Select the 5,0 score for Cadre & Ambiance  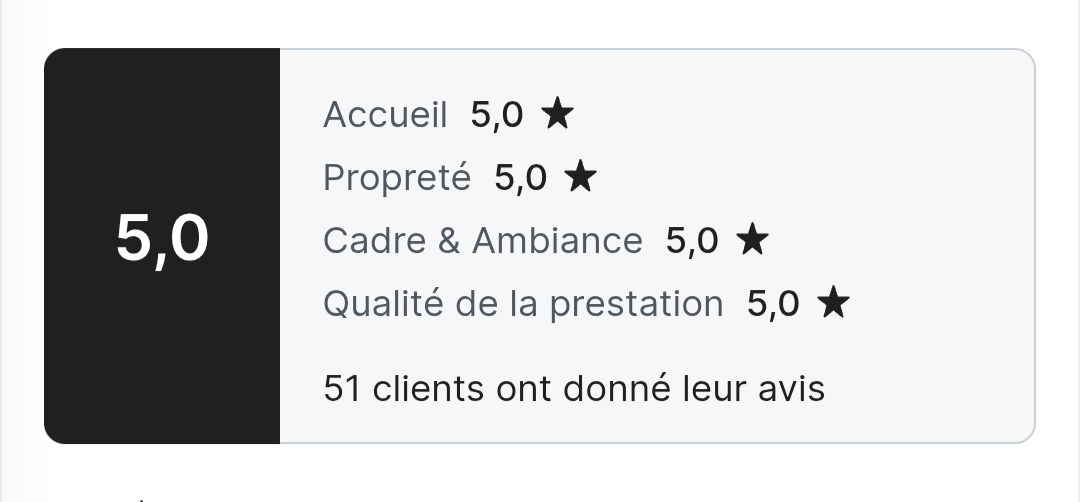pos(692,241)
